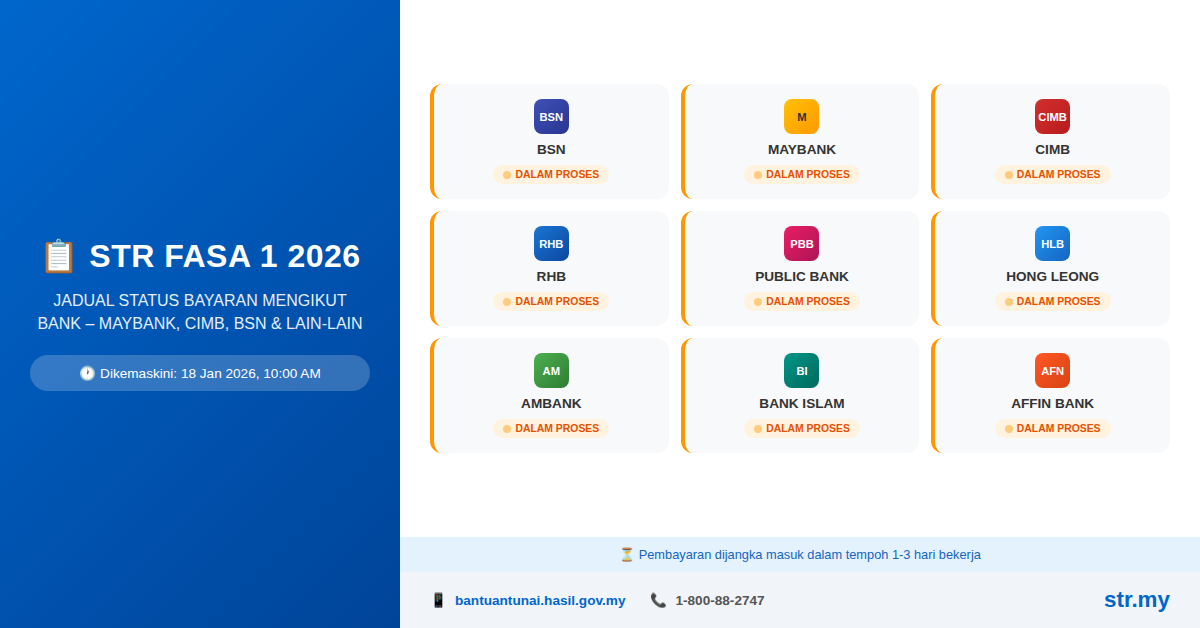Click the BSN bank logo icon
The image size is (1200, 628).
551,116
